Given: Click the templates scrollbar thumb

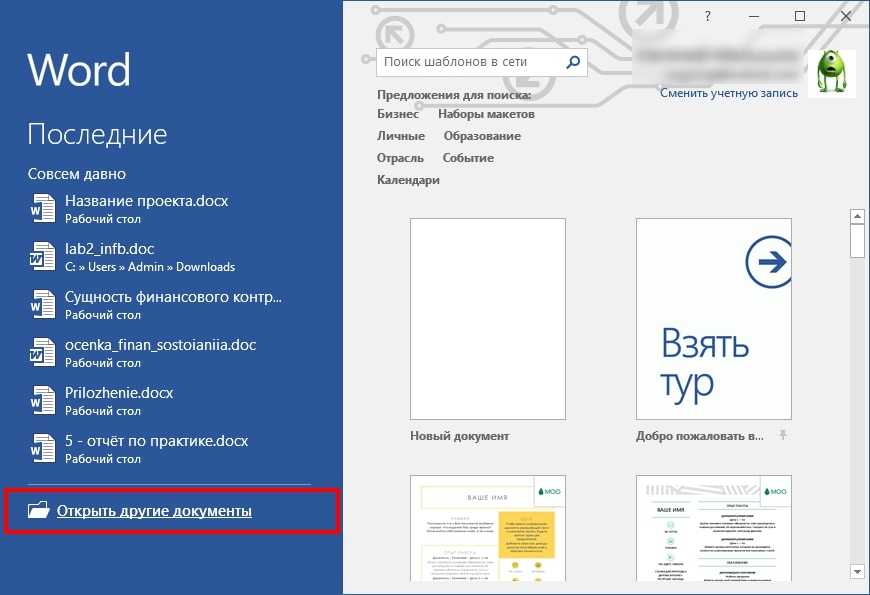Looking at the screenshot, I should pos(857,240).
